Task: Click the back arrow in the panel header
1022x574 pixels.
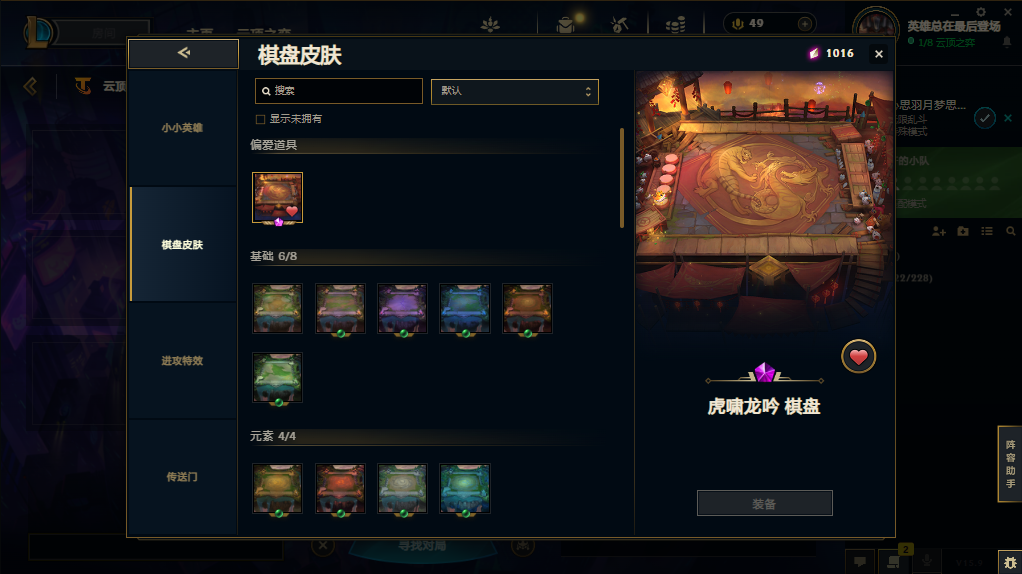Action: (183, 53)
